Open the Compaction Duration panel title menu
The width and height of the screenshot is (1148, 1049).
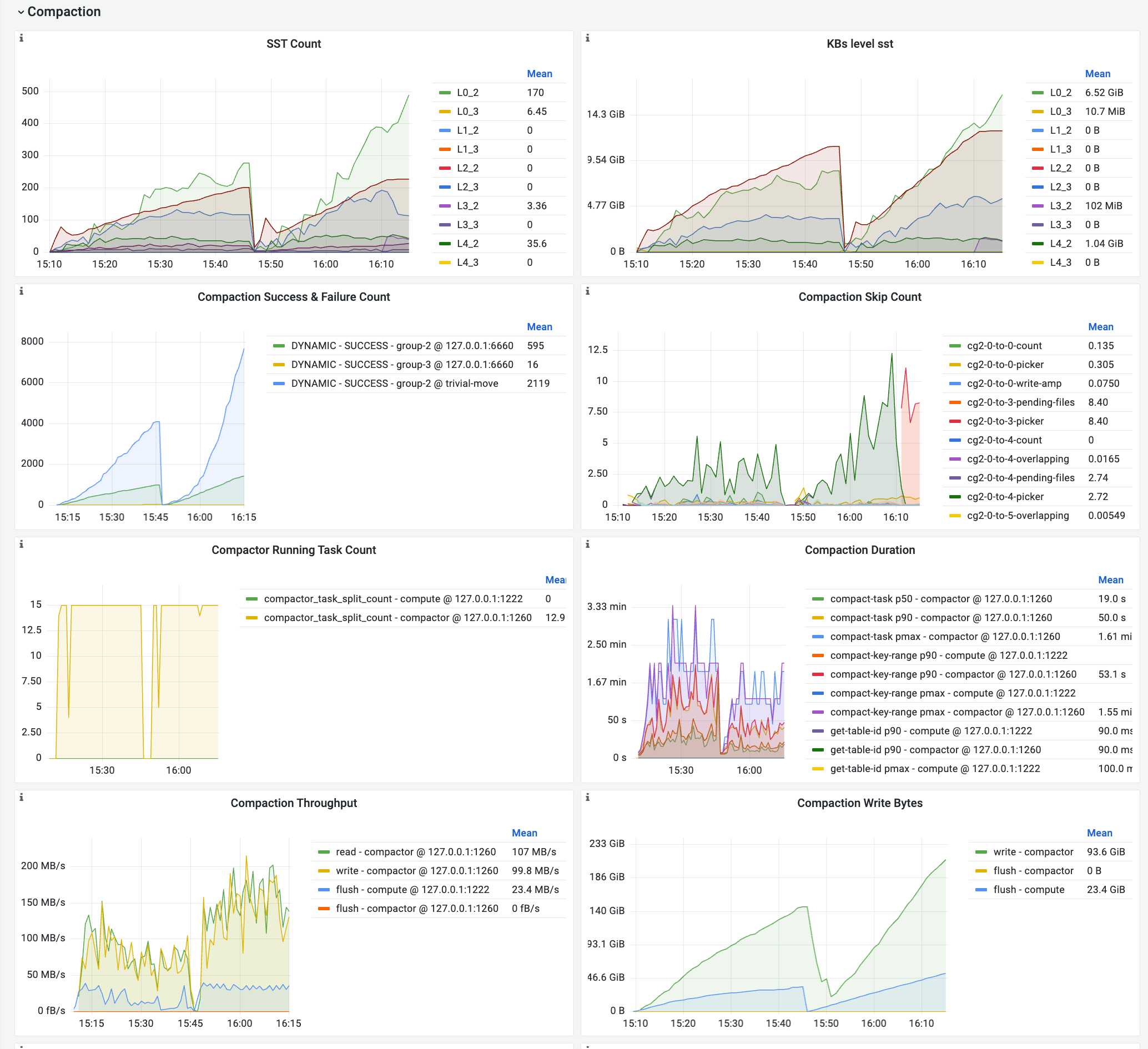(859, 549)
